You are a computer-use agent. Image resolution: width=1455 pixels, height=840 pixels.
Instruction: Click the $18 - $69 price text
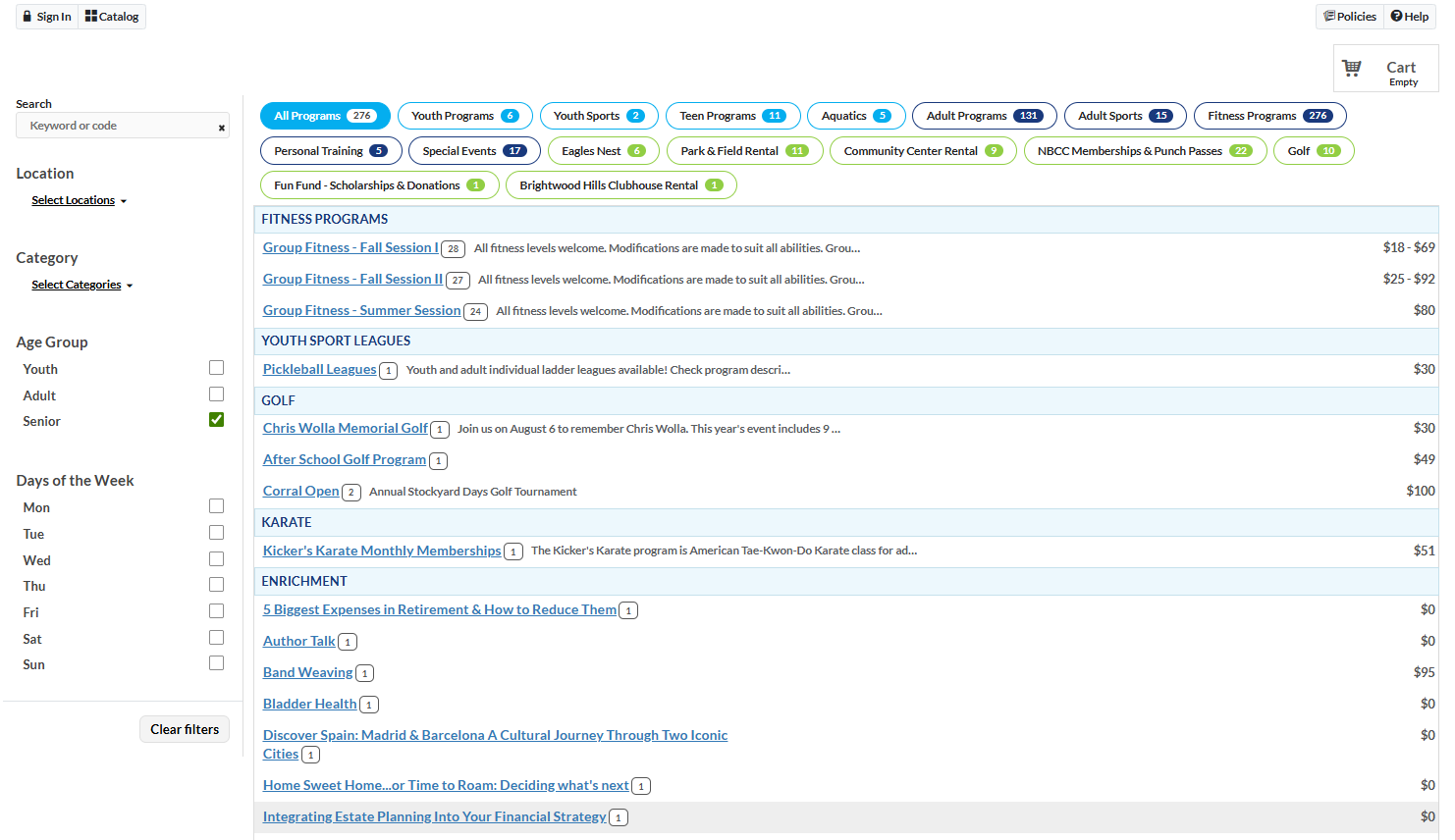(1409, 247)
